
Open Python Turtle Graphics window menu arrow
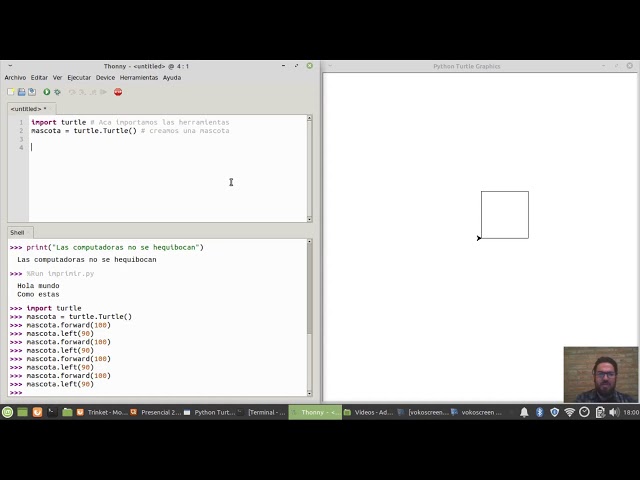(330, 65)
